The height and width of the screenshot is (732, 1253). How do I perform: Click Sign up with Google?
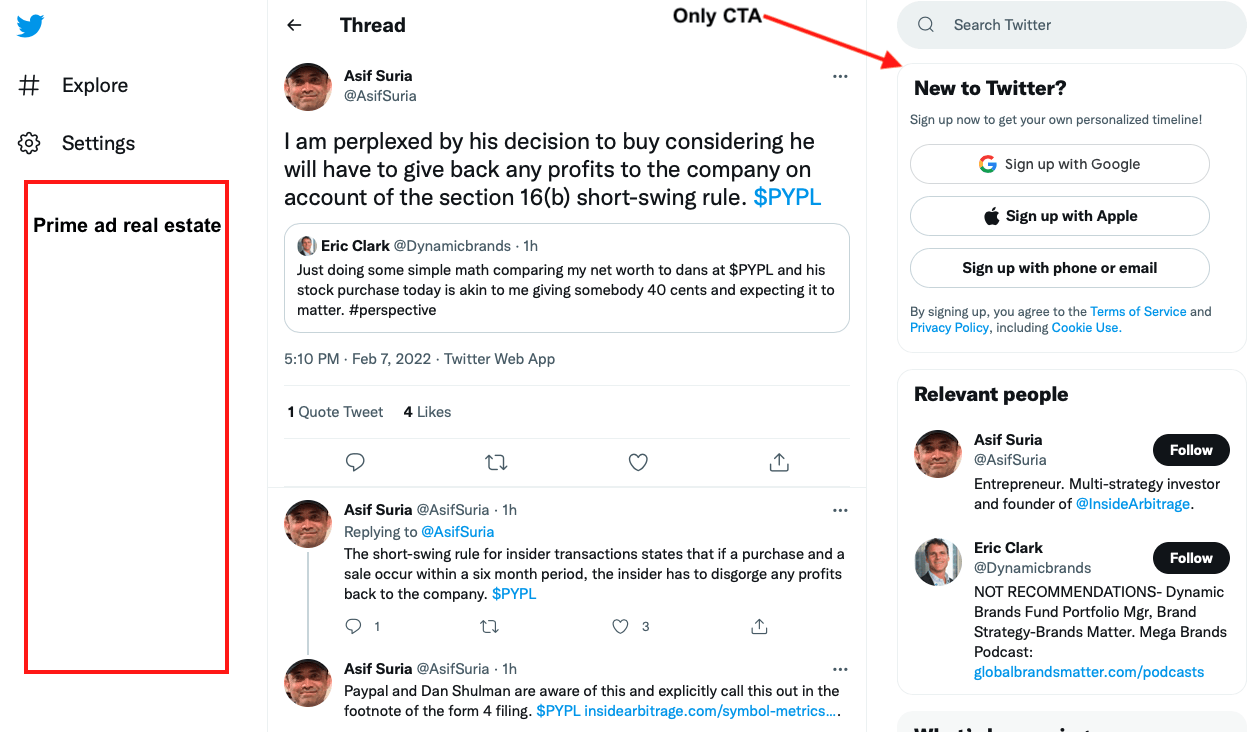tap(1059, 164)
